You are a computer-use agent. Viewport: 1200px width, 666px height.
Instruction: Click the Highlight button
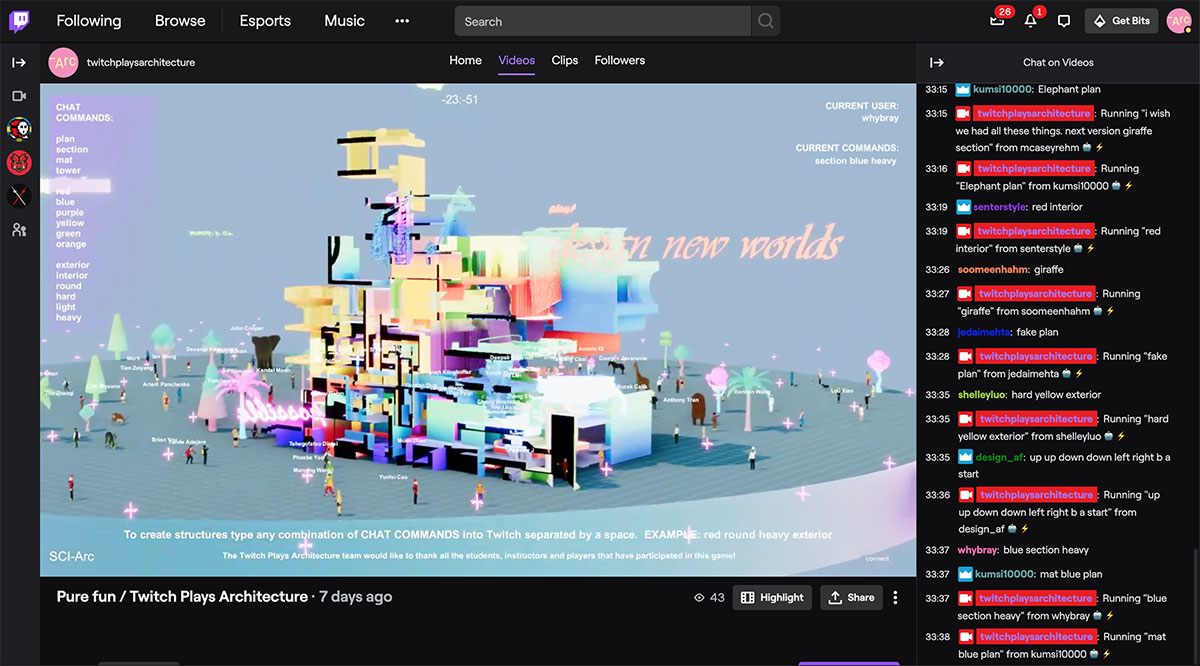[772, 598]
